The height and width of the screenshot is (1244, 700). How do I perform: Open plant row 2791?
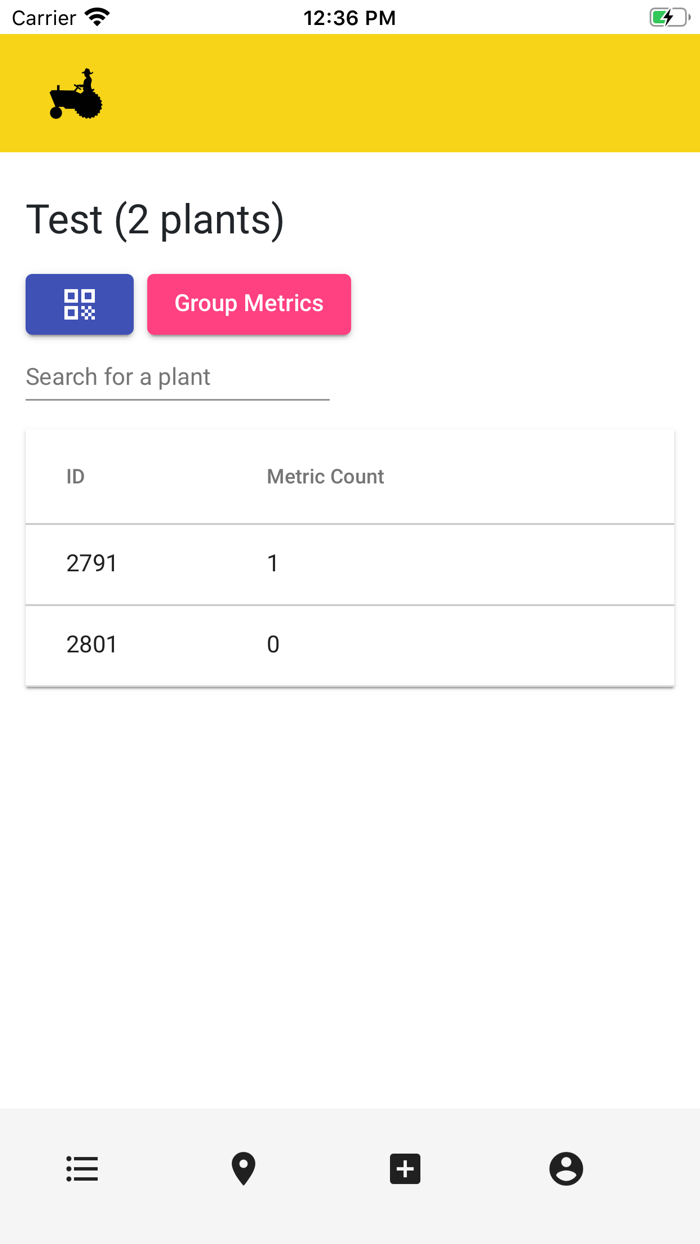[x=92, y=564]
